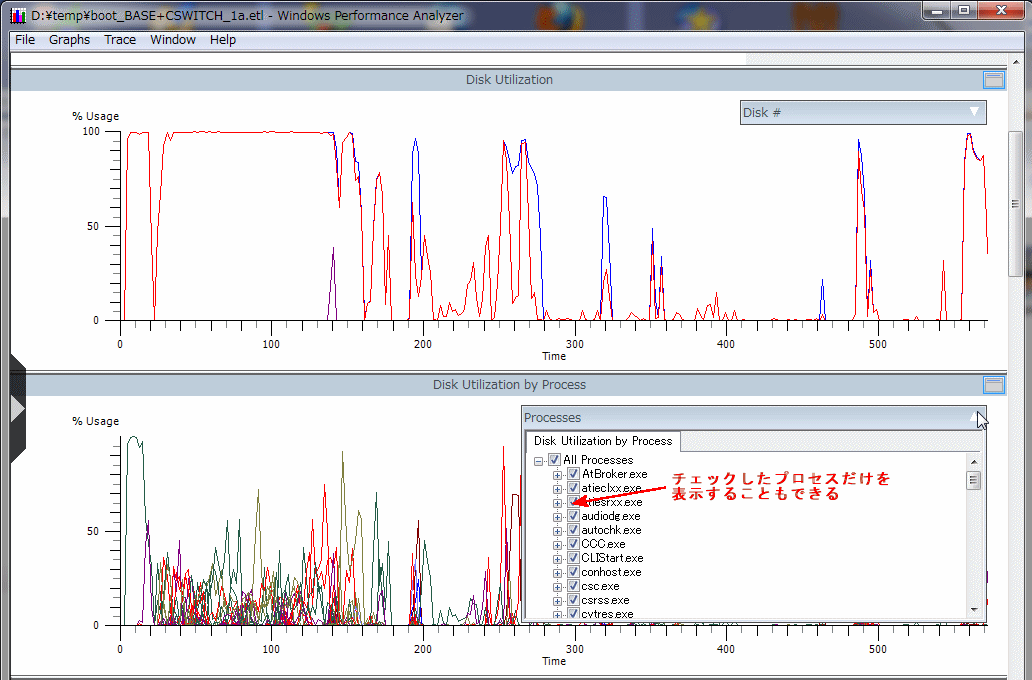The height and width of the screenshot is (680, 1032).
Task: Click the process list scroll-down arrow
Action: pos(974,609)
